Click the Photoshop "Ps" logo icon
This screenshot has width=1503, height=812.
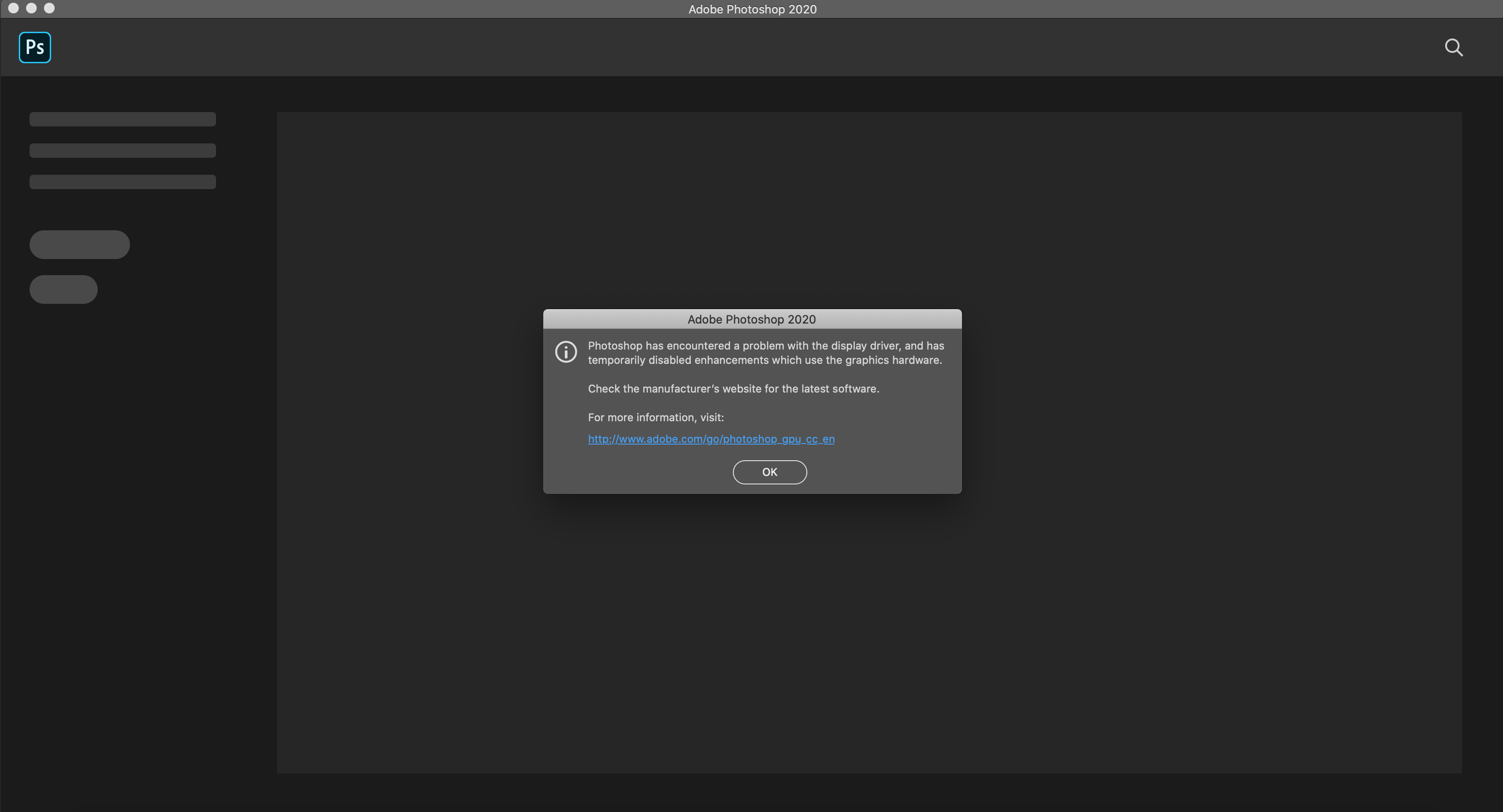pyautogui.click(x=35, y=47)
